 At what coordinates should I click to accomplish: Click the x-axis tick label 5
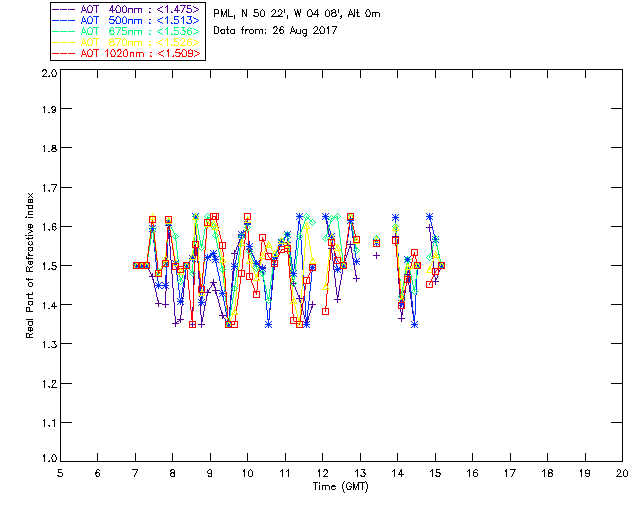point(60,473)
